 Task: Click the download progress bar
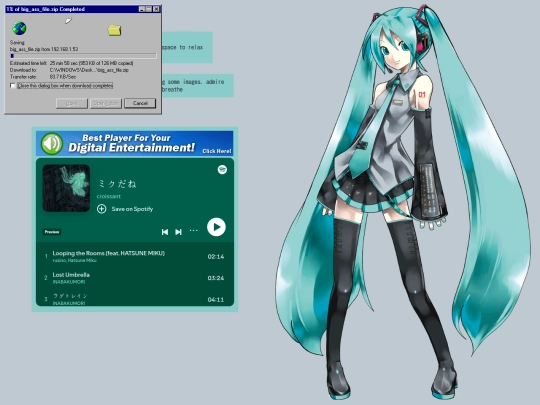(83, 55)
